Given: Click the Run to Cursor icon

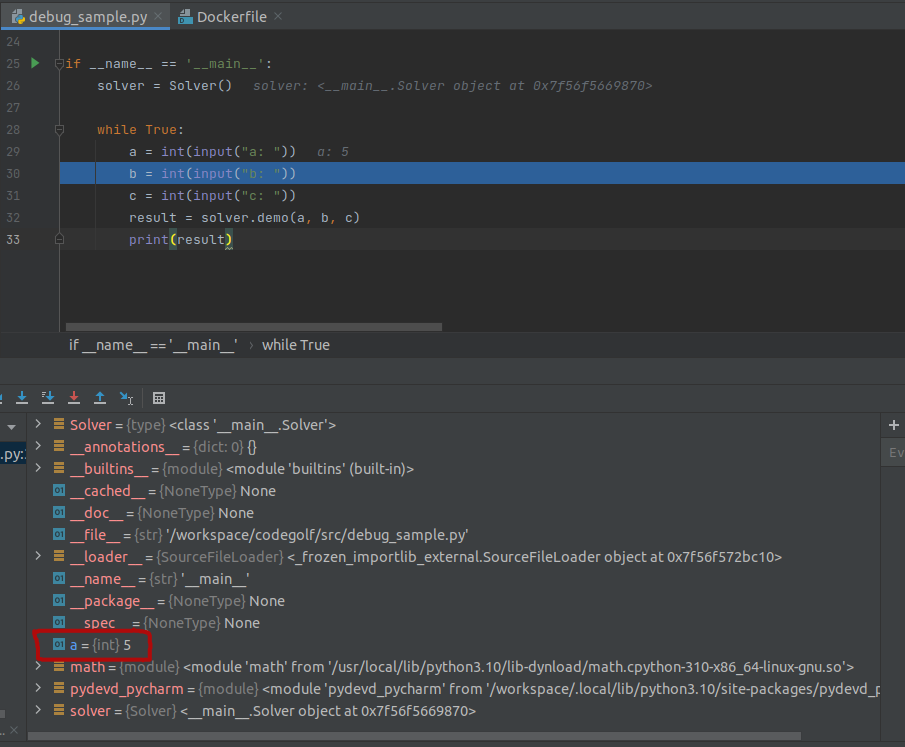Looking at the screenshot, I should 126,397.
